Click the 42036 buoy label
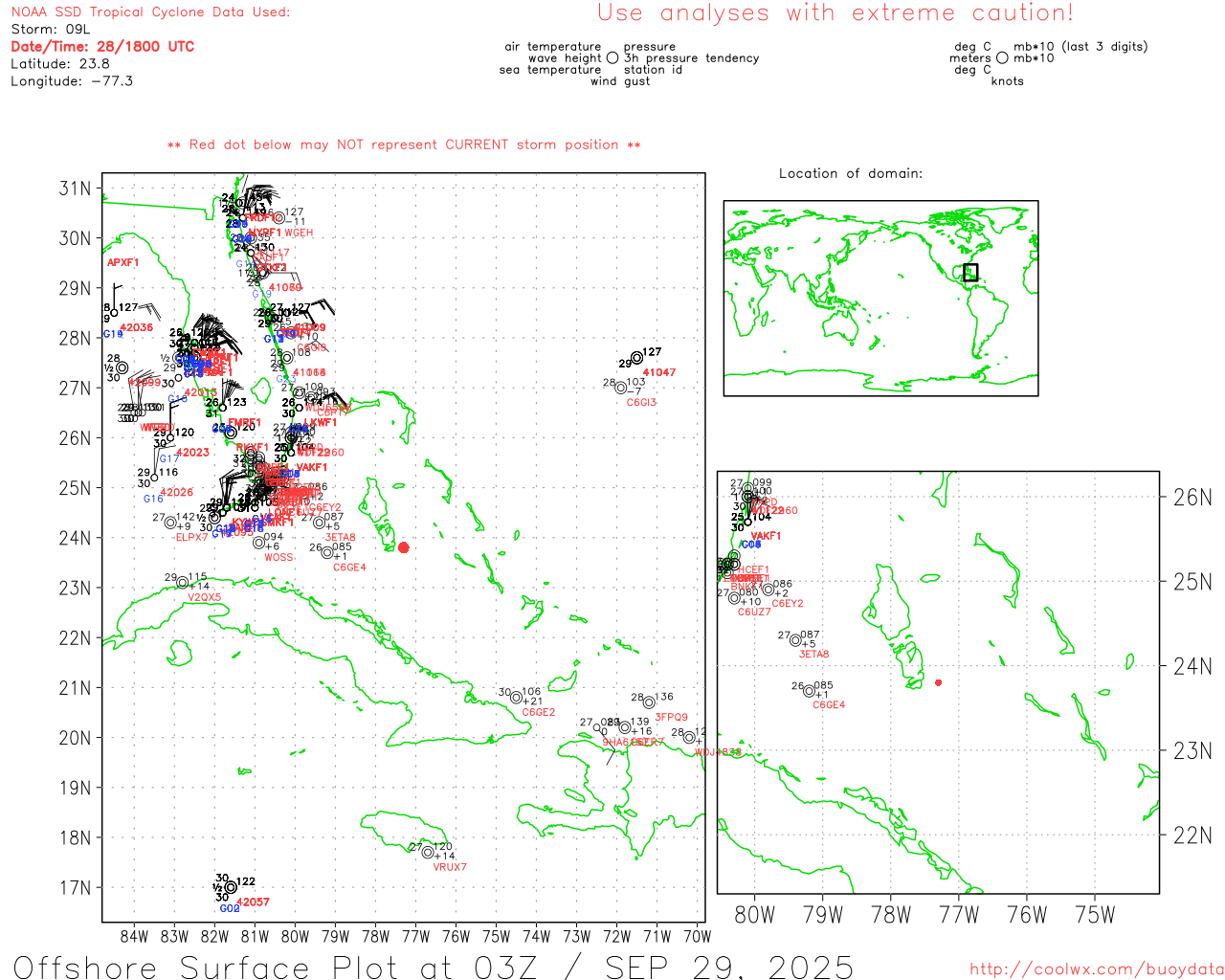The width and height of the screenshot is (1225, 980). 137,327
